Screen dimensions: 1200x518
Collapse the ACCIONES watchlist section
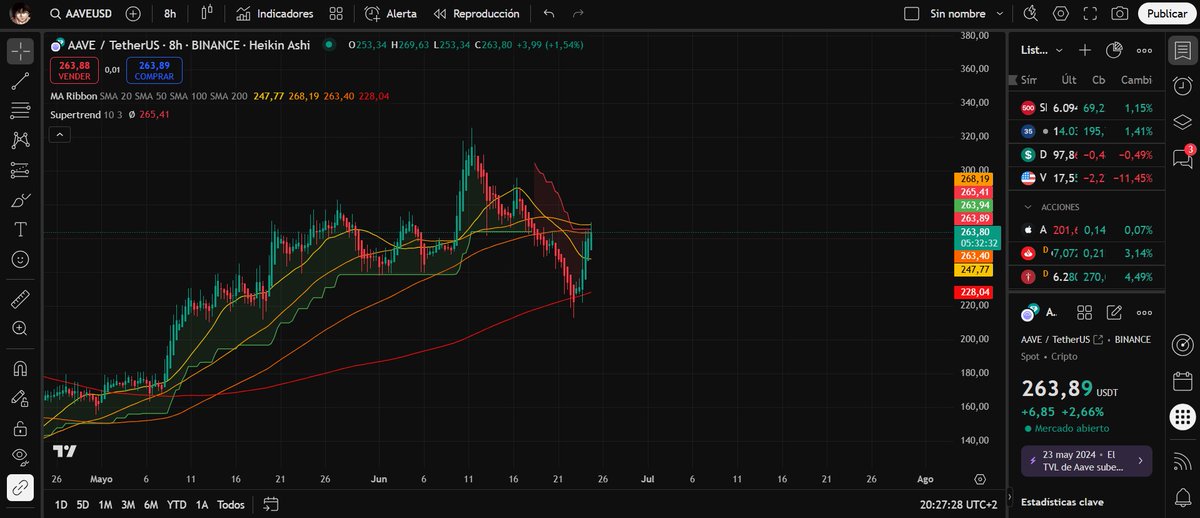(1027, 207)
